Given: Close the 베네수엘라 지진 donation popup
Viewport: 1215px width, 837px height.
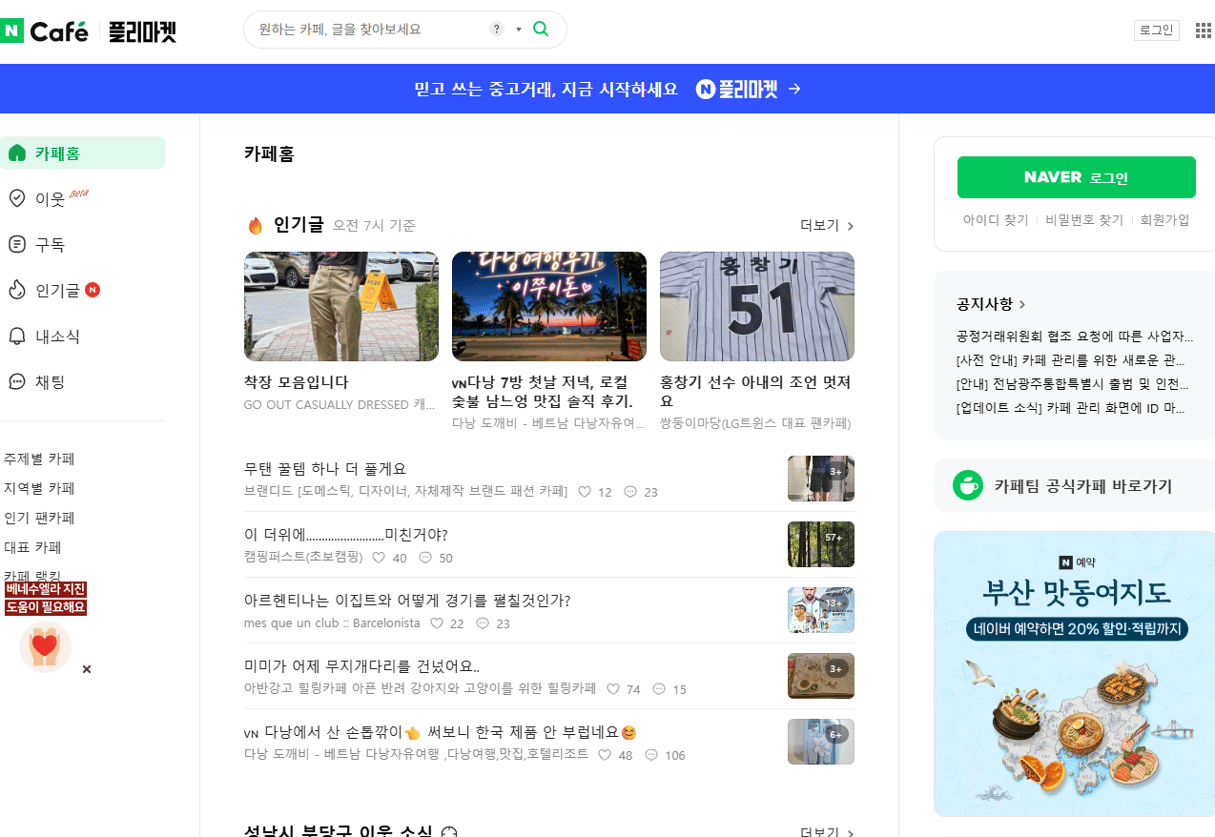Looking at the screenshot, I should pyautogui.click(x=87, y=669).
